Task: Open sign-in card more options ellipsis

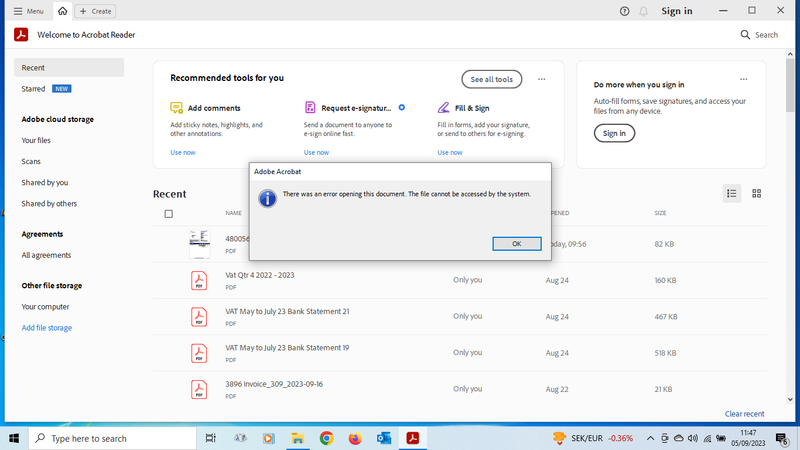Action: (743, 79)
